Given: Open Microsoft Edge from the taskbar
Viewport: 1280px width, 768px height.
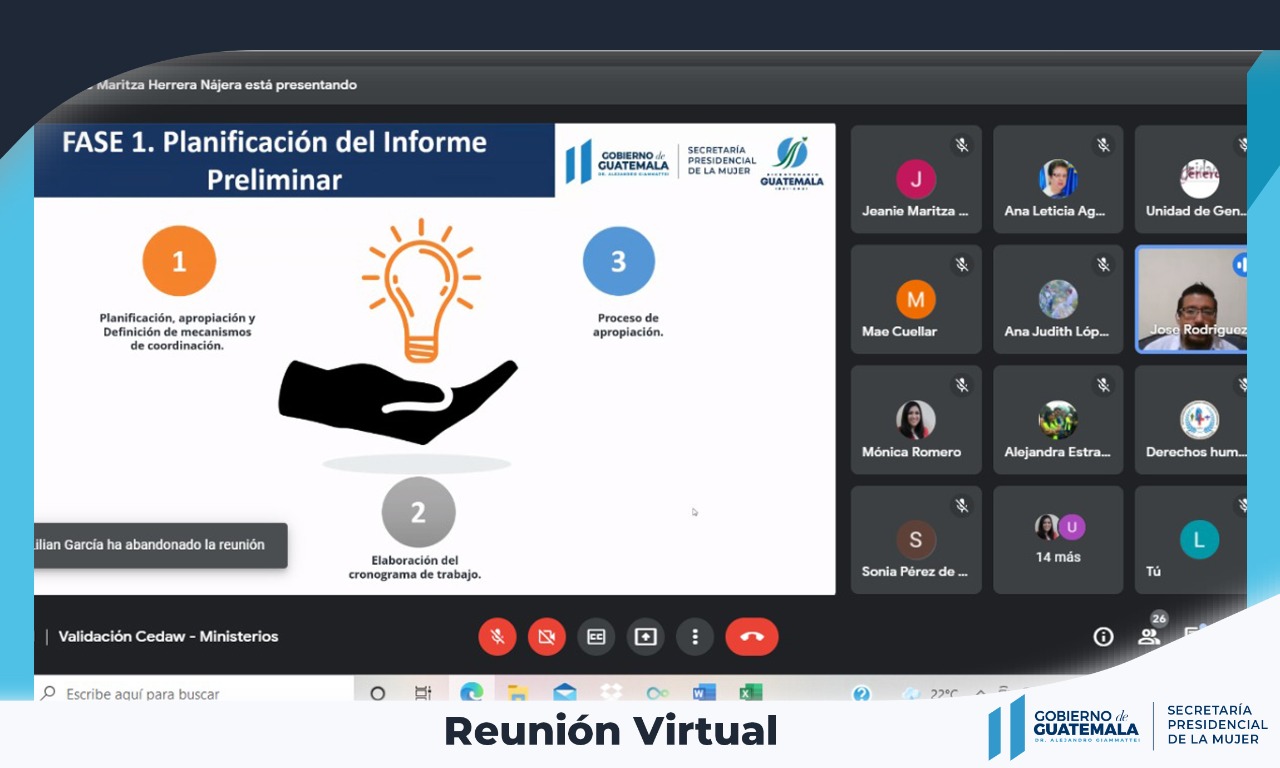Looking at the screenshot, I should coord(471,692).
